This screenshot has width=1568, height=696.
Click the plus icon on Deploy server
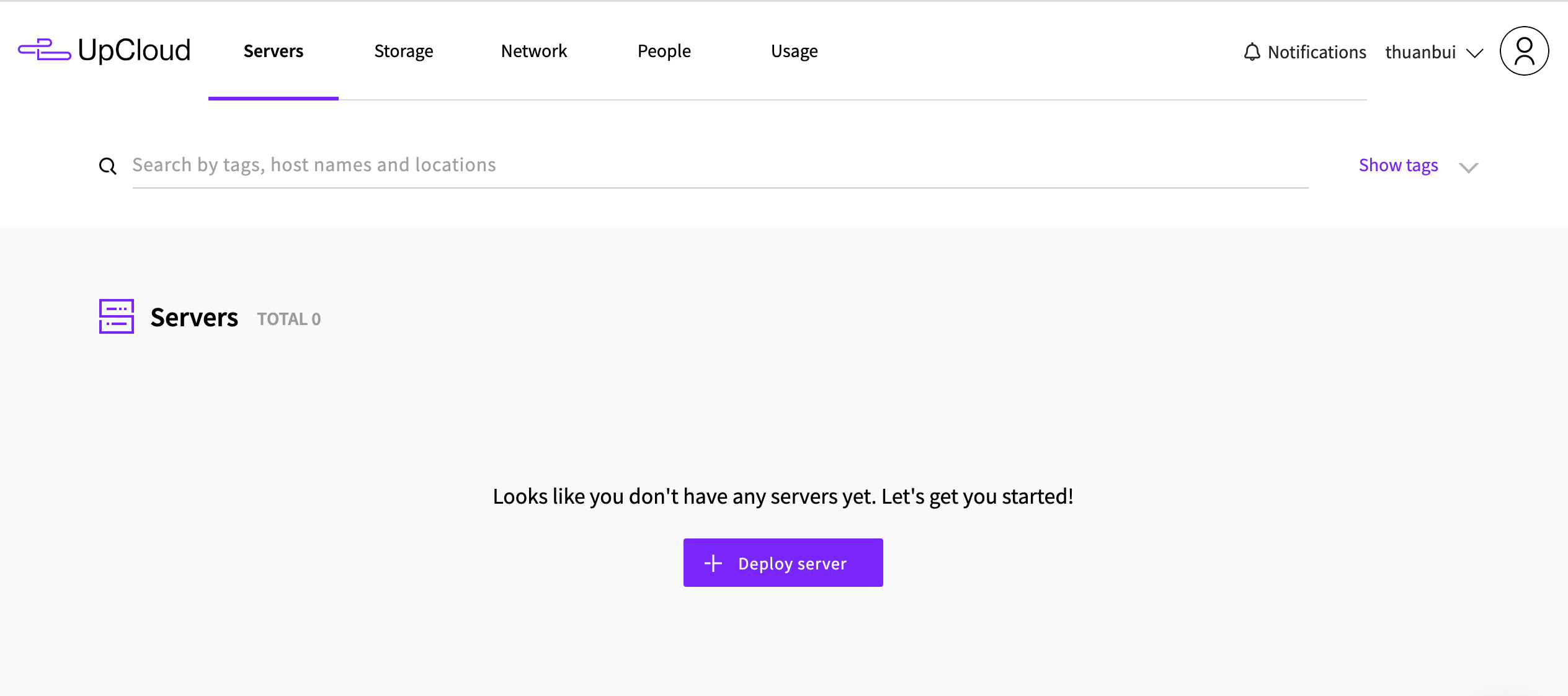713,563
